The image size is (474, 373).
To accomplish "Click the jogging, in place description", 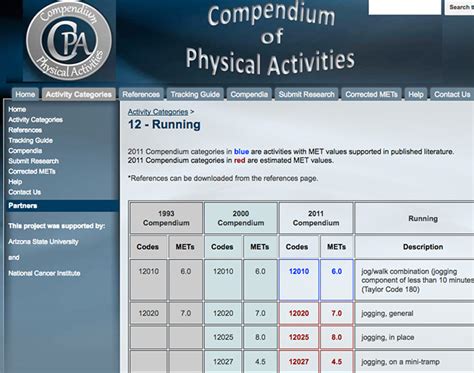I will 388,338.
